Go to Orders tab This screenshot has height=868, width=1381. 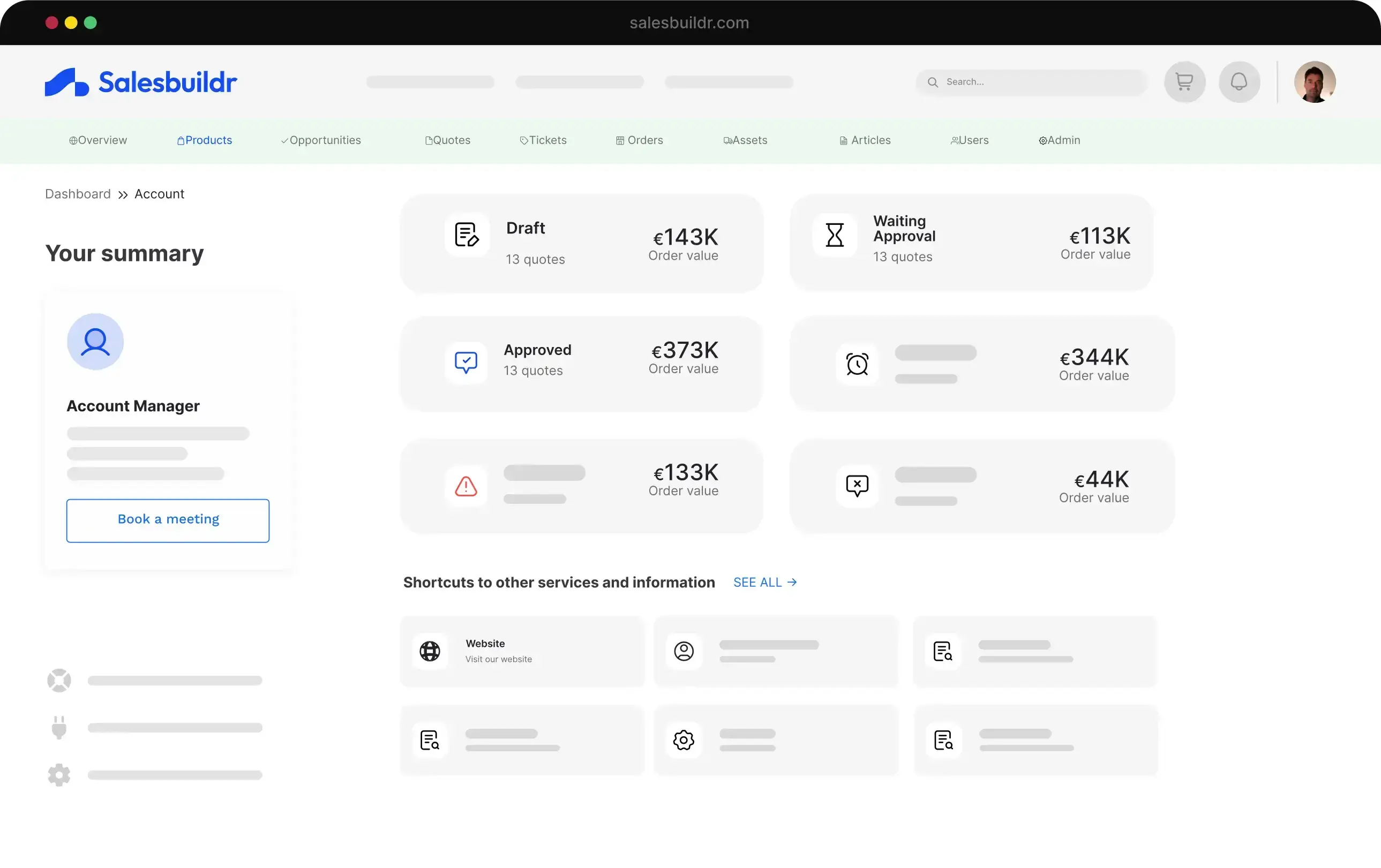pos(640,140)
